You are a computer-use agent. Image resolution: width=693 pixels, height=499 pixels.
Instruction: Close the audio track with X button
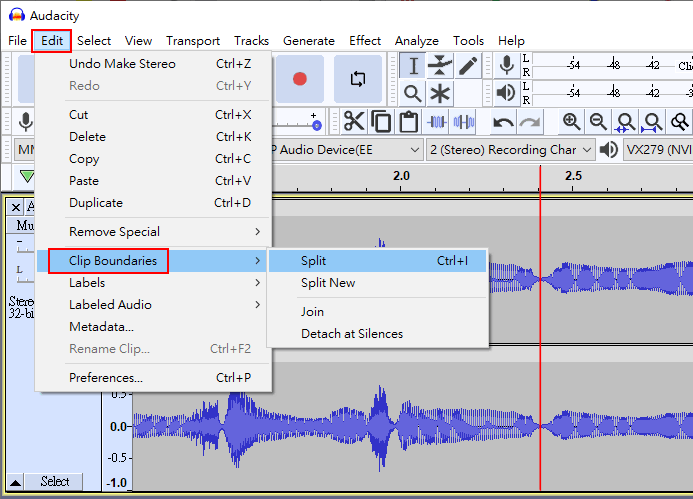(16, 207)
